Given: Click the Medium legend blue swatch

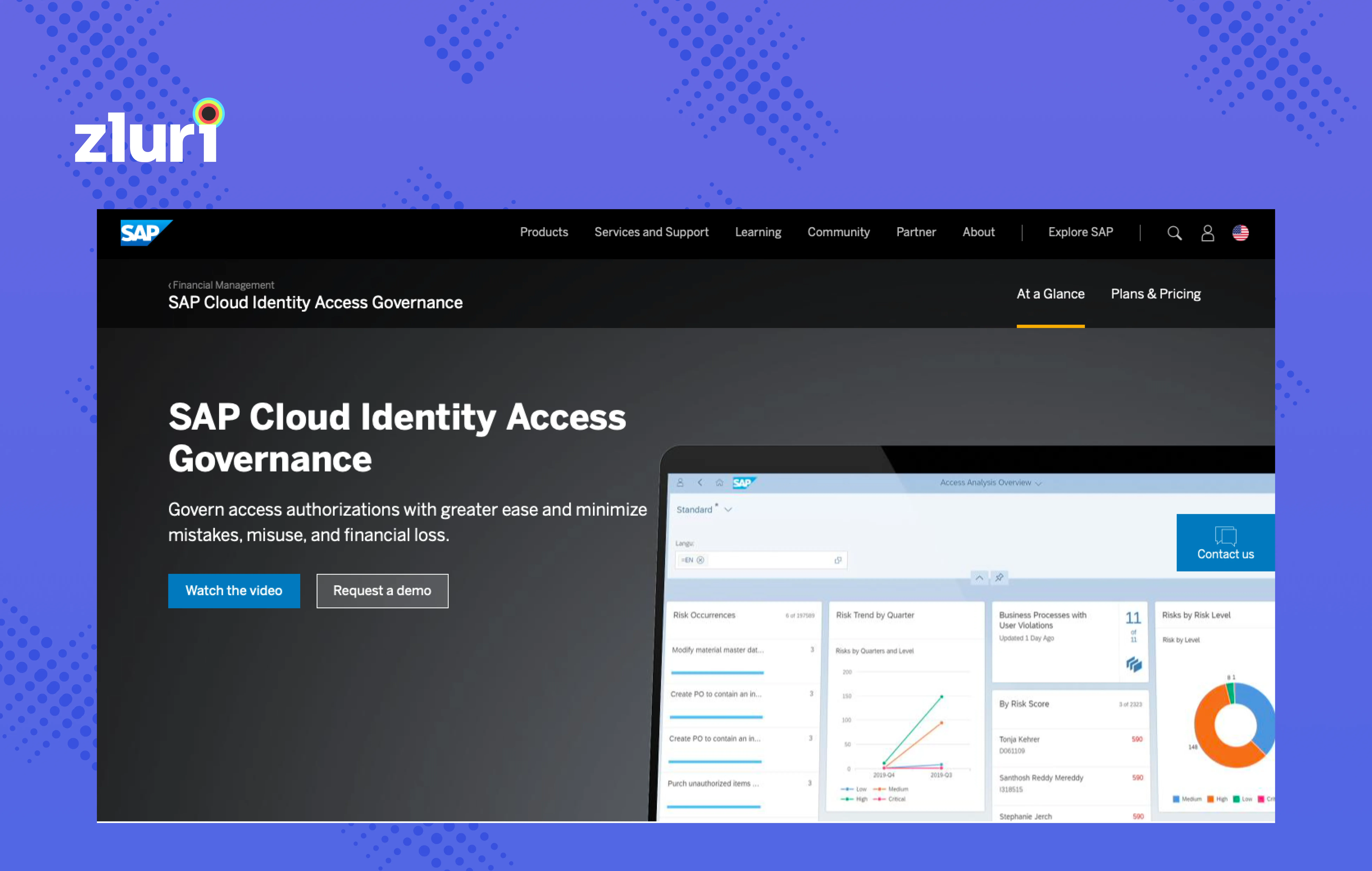Looking at the screenshot, I should click(x=1176, y=799).
